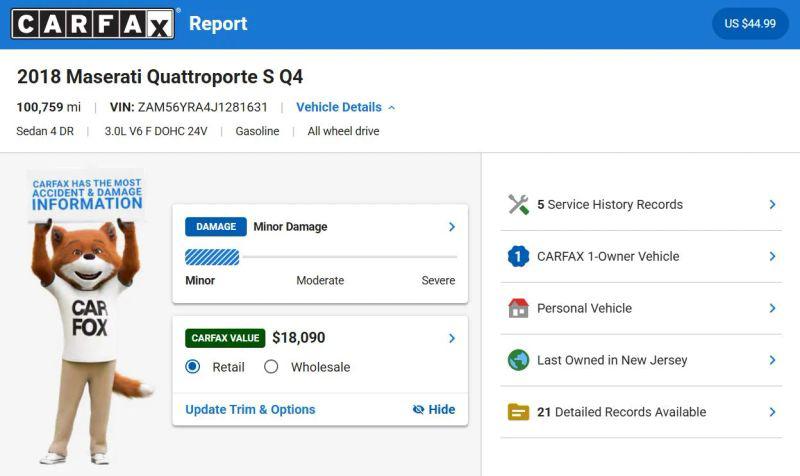Click the globe Last Owned icon

click(x=518, y=360)
